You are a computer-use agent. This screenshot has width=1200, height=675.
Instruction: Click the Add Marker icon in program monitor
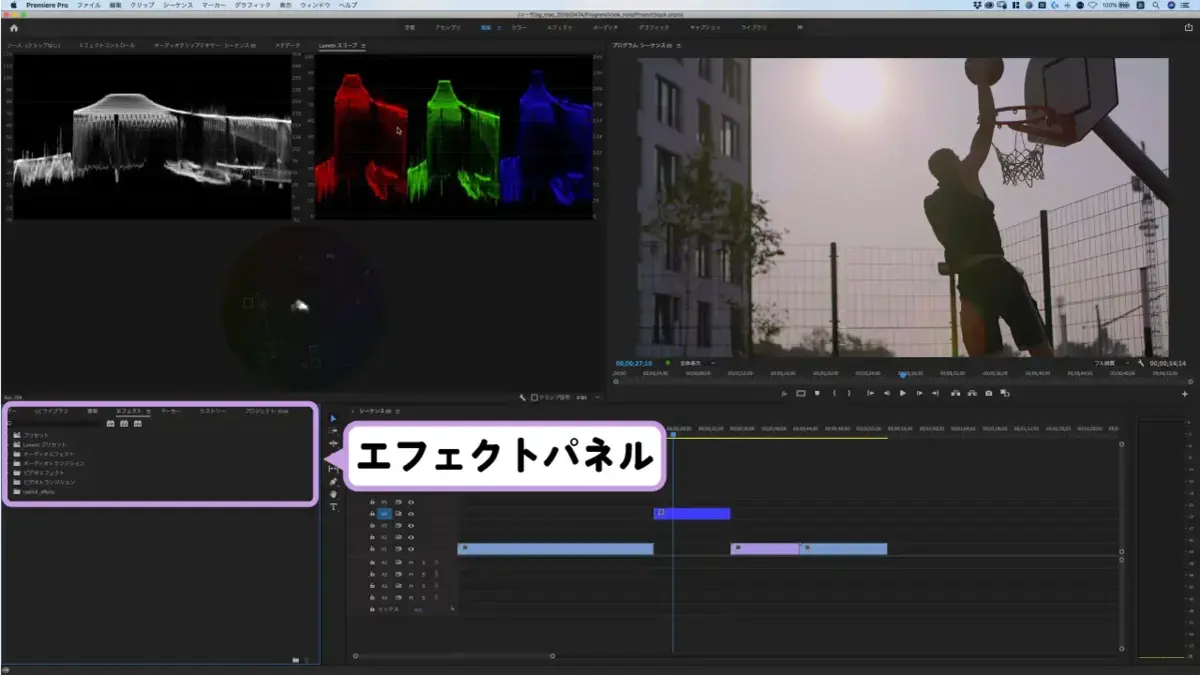tap(817, 393)
